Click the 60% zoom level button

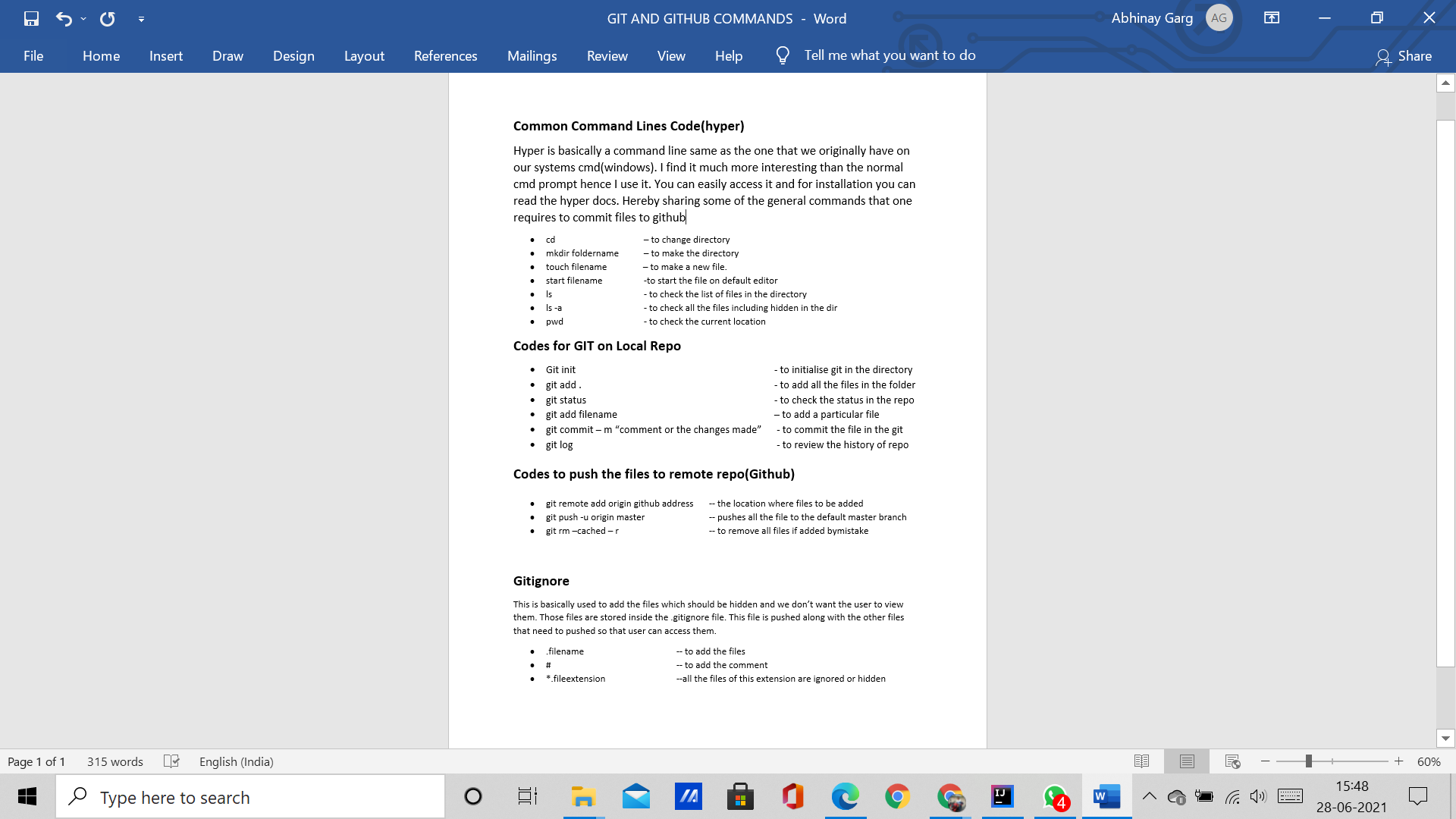coord(1429,761)
